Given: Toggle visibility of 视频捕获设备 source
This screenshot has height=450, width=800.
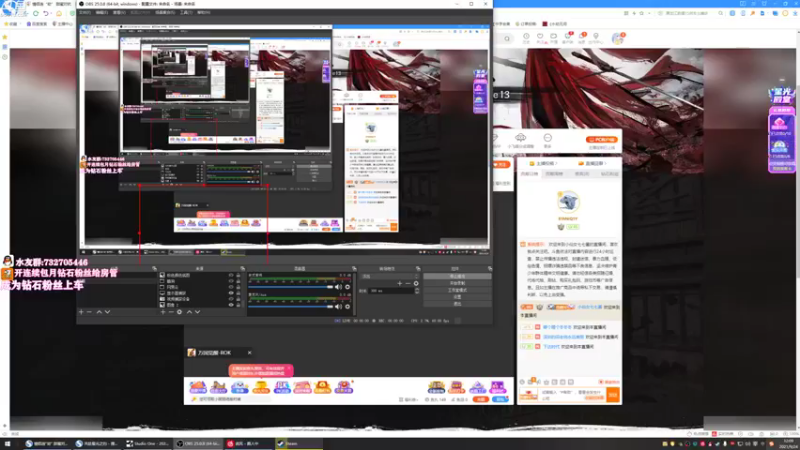Looking at the screenshot, I should 231,299.
